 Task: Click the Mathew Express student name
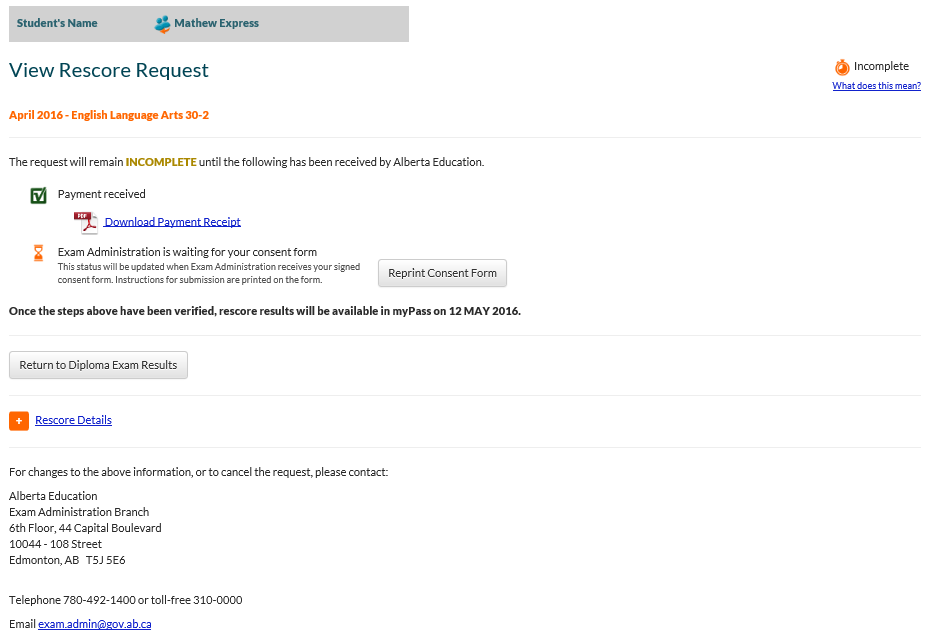pyautogui.click(x=216, y=24)
